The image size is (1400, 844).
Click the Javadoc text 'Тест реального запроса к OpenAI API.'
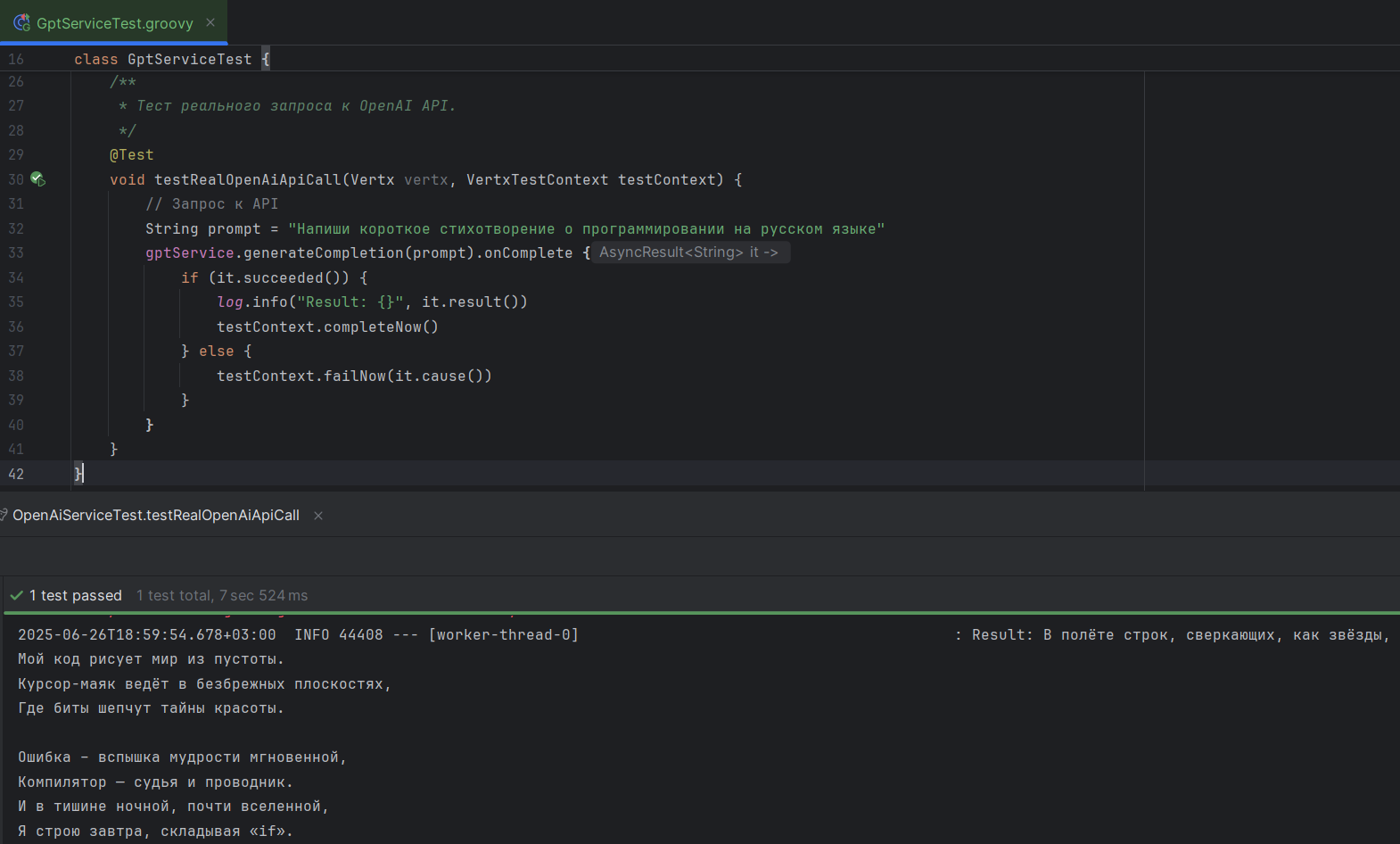[x=296, y=106]
